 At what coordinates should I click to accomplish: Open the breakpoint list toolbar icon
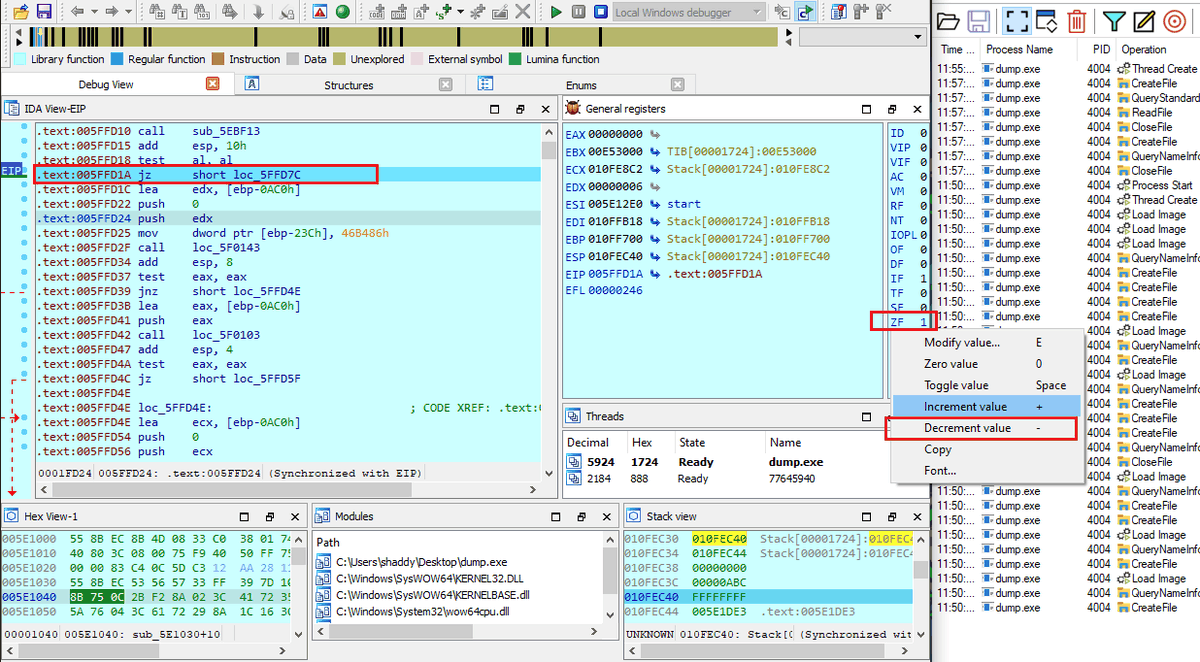(838, 12)
